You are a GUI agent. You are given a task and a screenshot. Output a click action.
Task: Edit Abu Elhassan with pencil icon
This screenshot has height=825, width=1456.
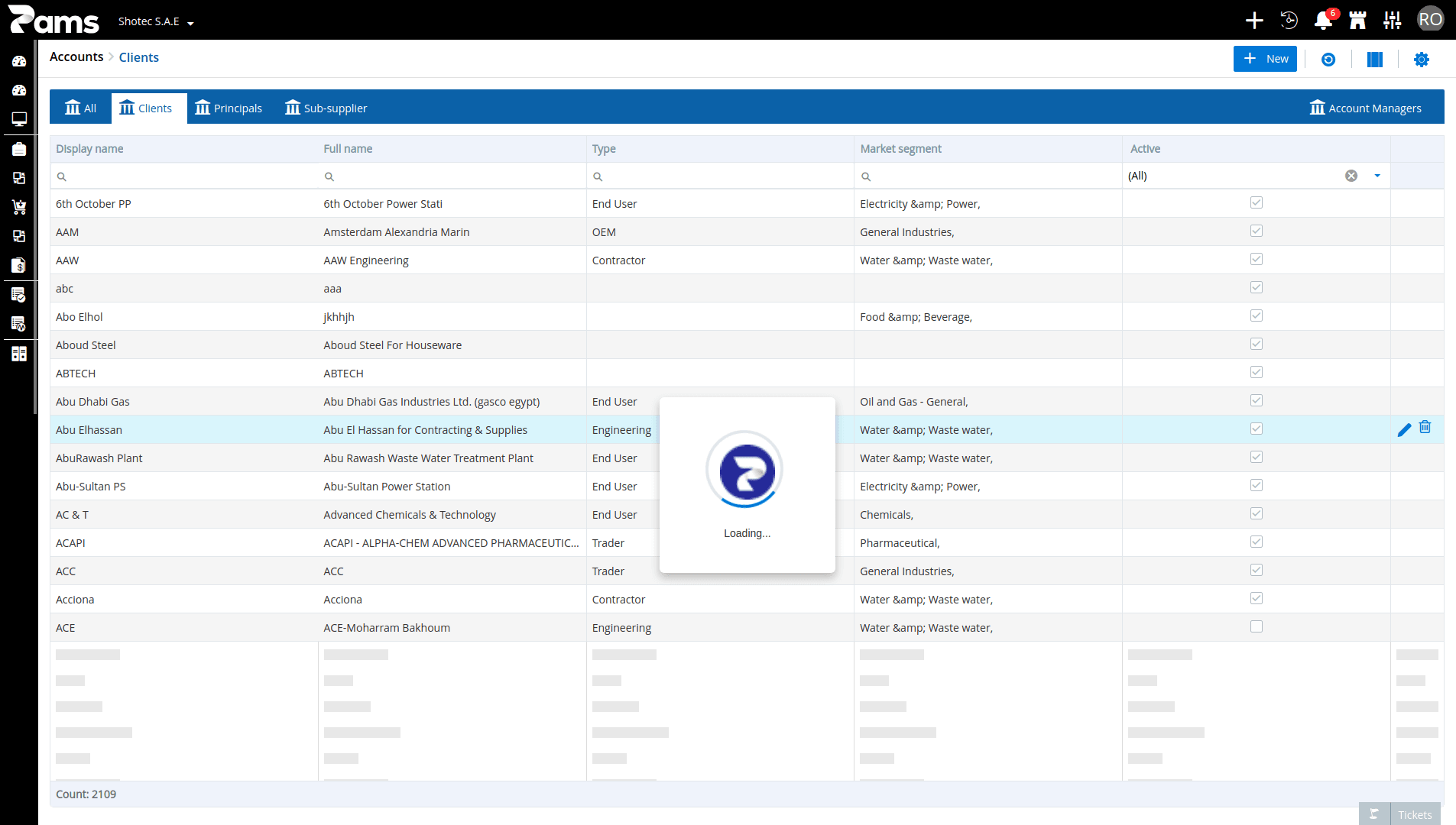click(1404, 430)
